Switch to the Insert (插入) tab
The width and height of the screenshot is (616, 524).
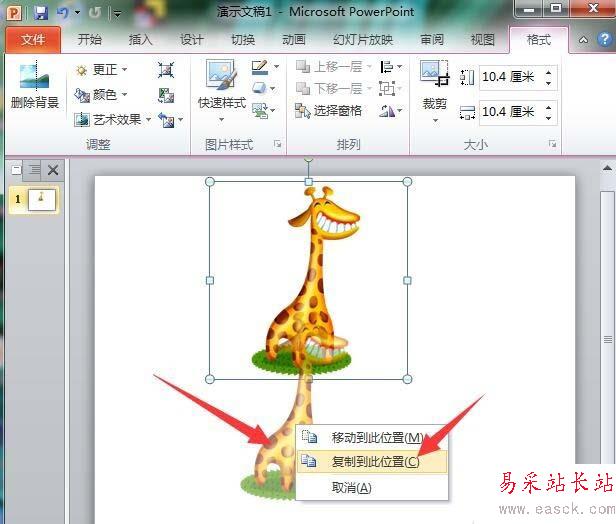point(141,40)
